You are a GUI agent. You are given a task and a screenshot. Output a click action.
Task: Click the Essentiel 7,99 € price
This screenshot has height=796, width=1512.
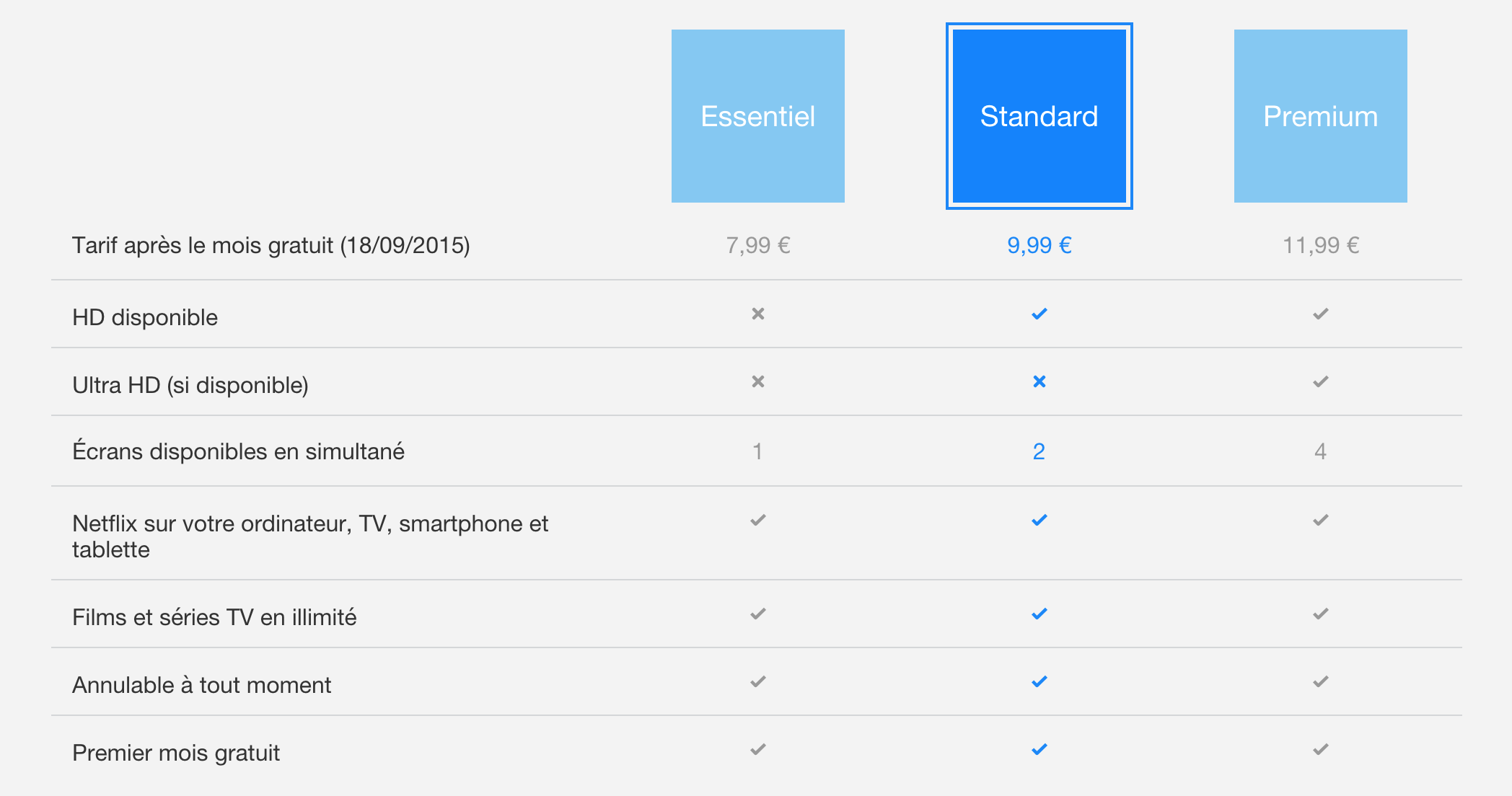coord(757,245)
